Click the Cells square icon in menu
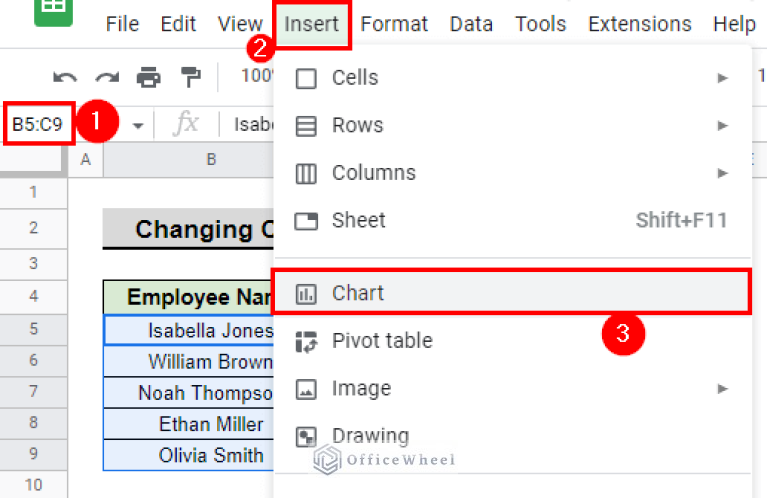The height and width of the screenshot is (498, 767). (306, 78)
